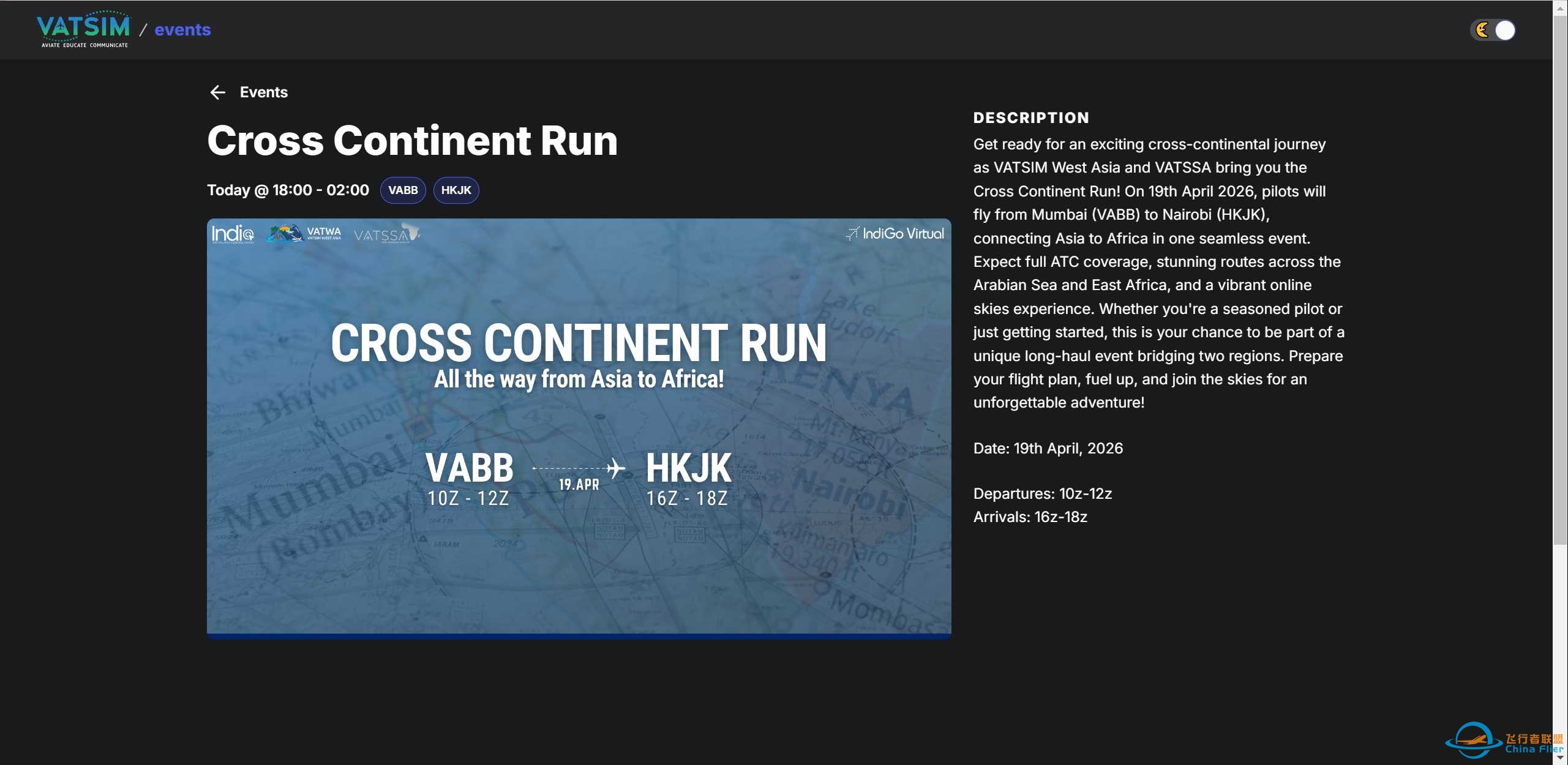Click the VATSSA logo on the banner
1568x765 pixels.
[x=386, y=234]
